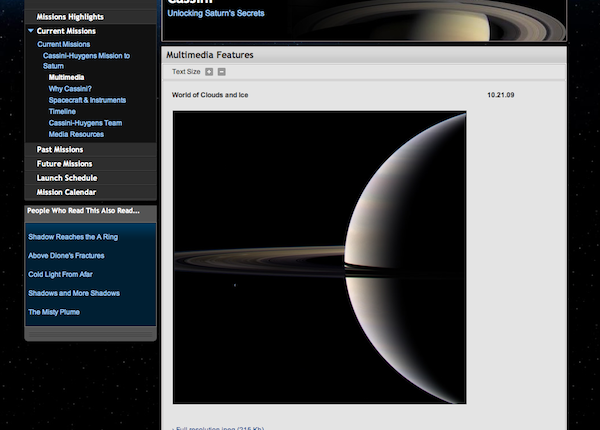Click the Current Missions sub-link
Viewport: 600px width, 430px height.
click(63, 44)
